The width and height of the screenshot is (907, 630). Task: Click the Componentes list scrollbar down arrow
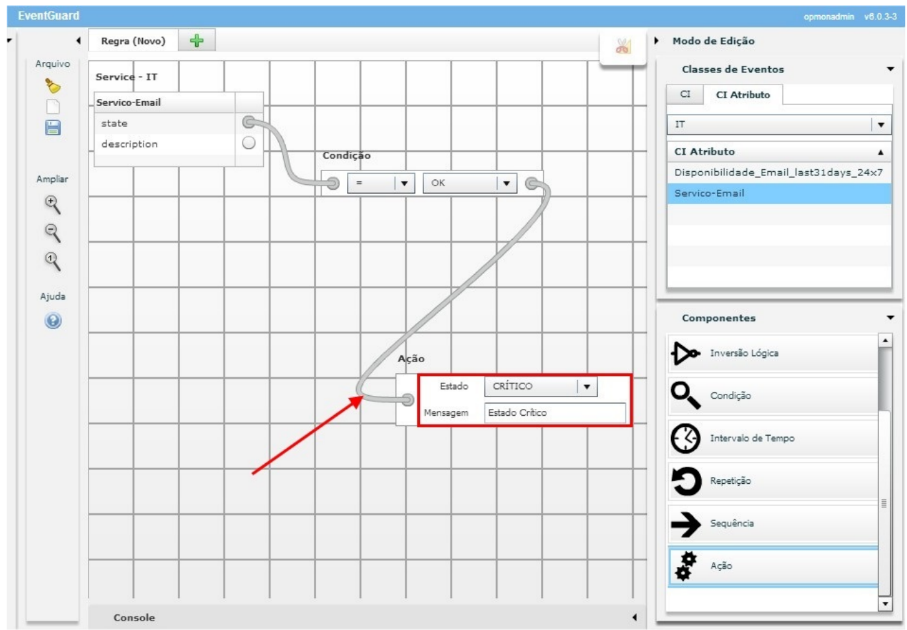(884, 604)
